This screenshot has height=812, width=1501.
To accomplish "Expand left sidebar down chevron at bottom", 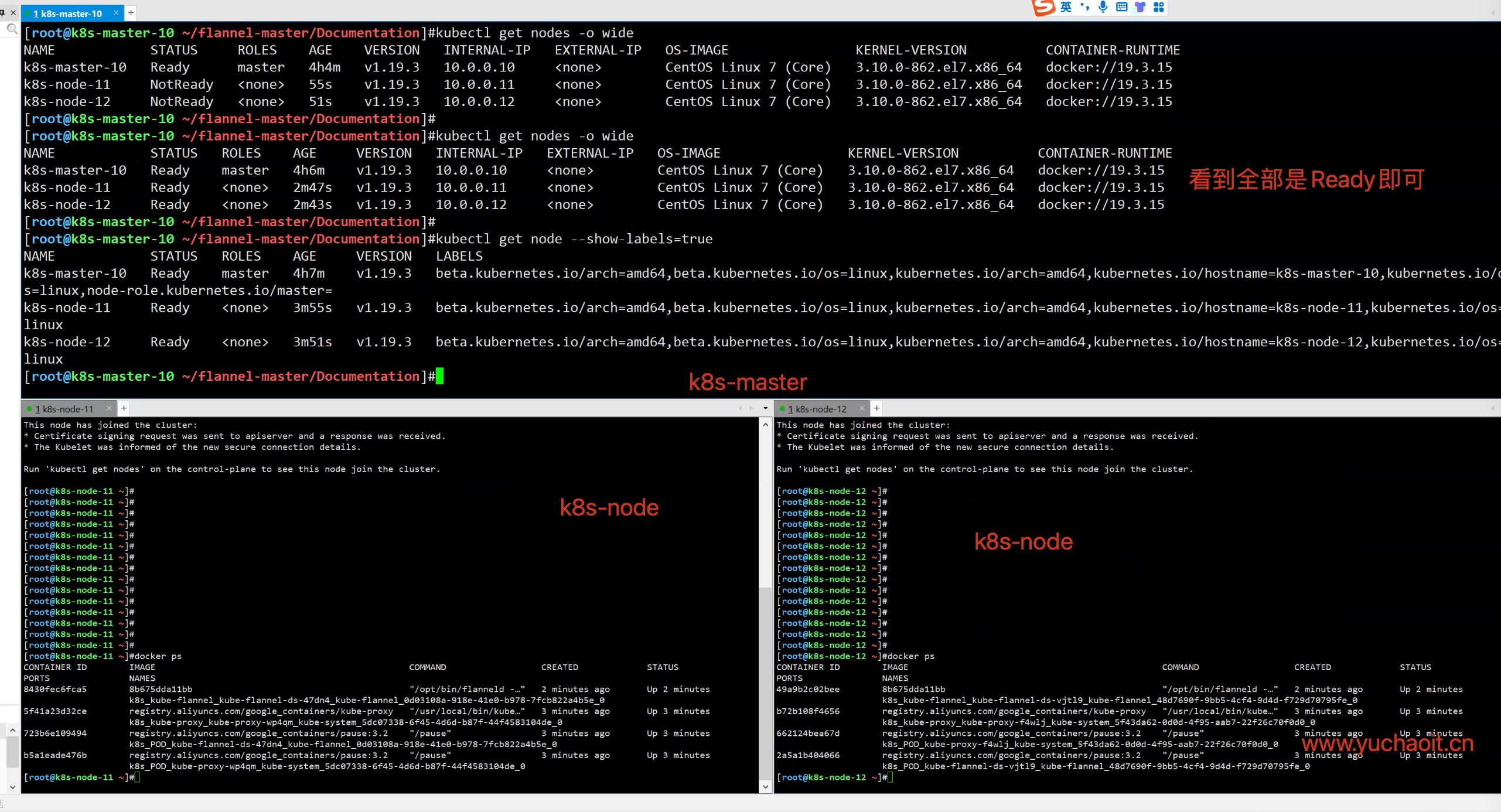I will pos(12,787).
